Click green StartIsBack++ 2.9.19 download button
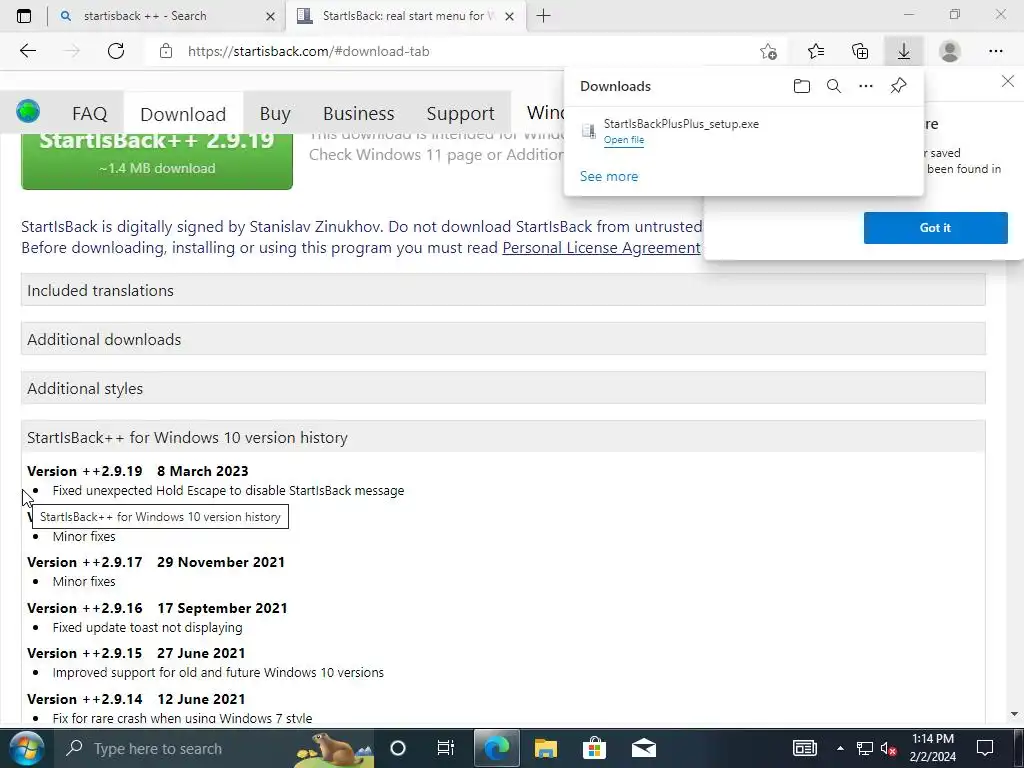The height and width of the screenshot is (768, 1024). pyautogui.click(x=157, y=161)
